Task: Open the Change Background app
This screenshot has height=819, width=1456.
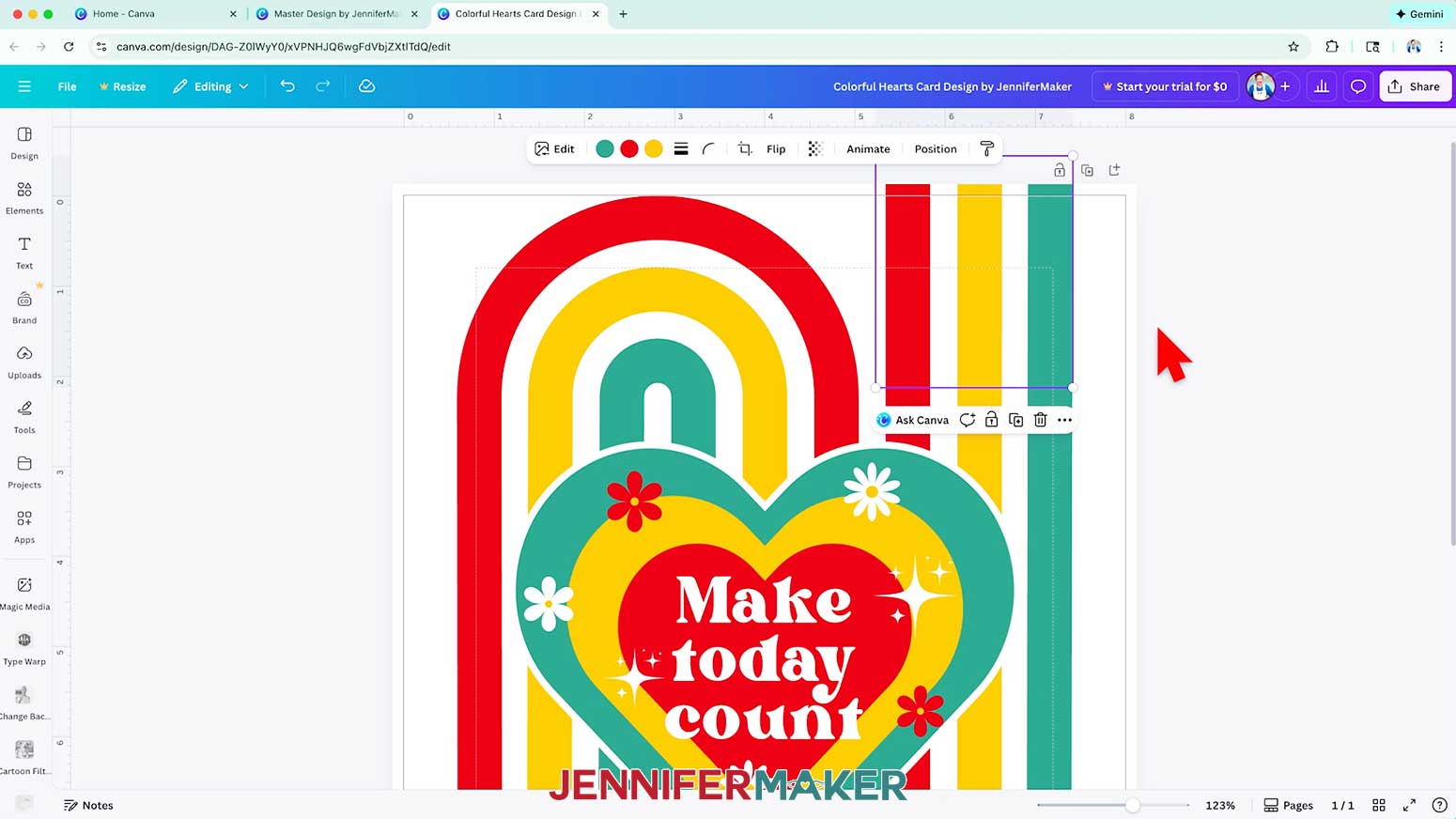Action: 24,703
